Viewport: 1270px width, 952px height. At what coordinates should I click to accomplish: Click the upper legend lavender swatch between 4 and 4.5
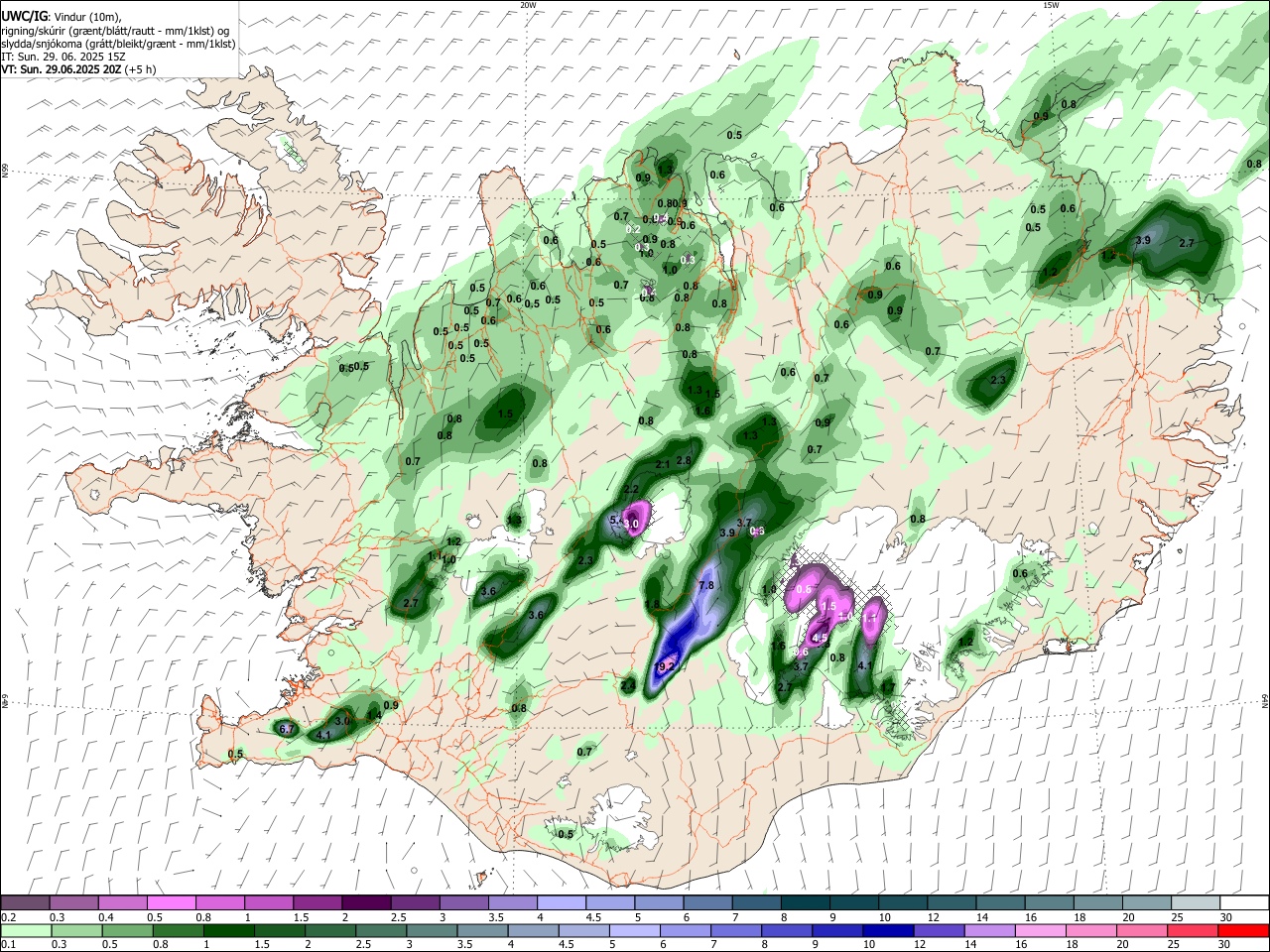pos(562,903)
